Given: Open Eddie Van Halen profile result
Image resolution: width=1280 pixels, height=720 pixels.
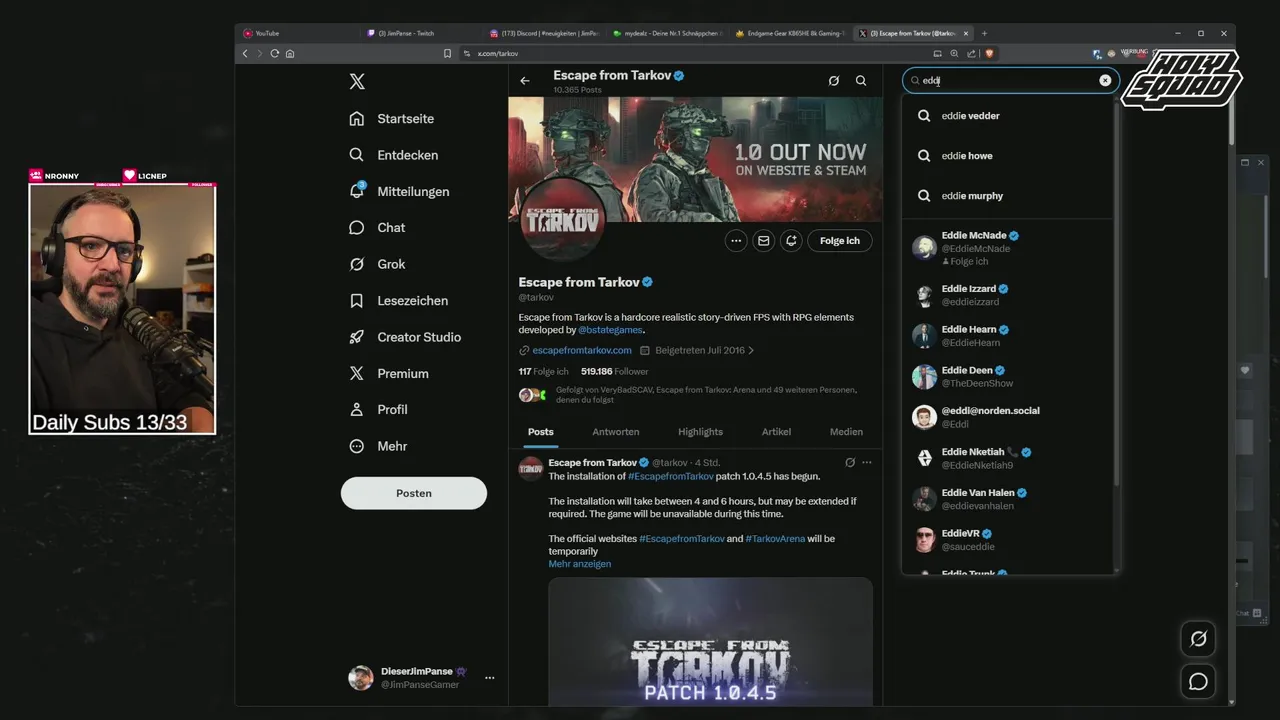Looking at the screenshot, I should tap(1008, 499).
